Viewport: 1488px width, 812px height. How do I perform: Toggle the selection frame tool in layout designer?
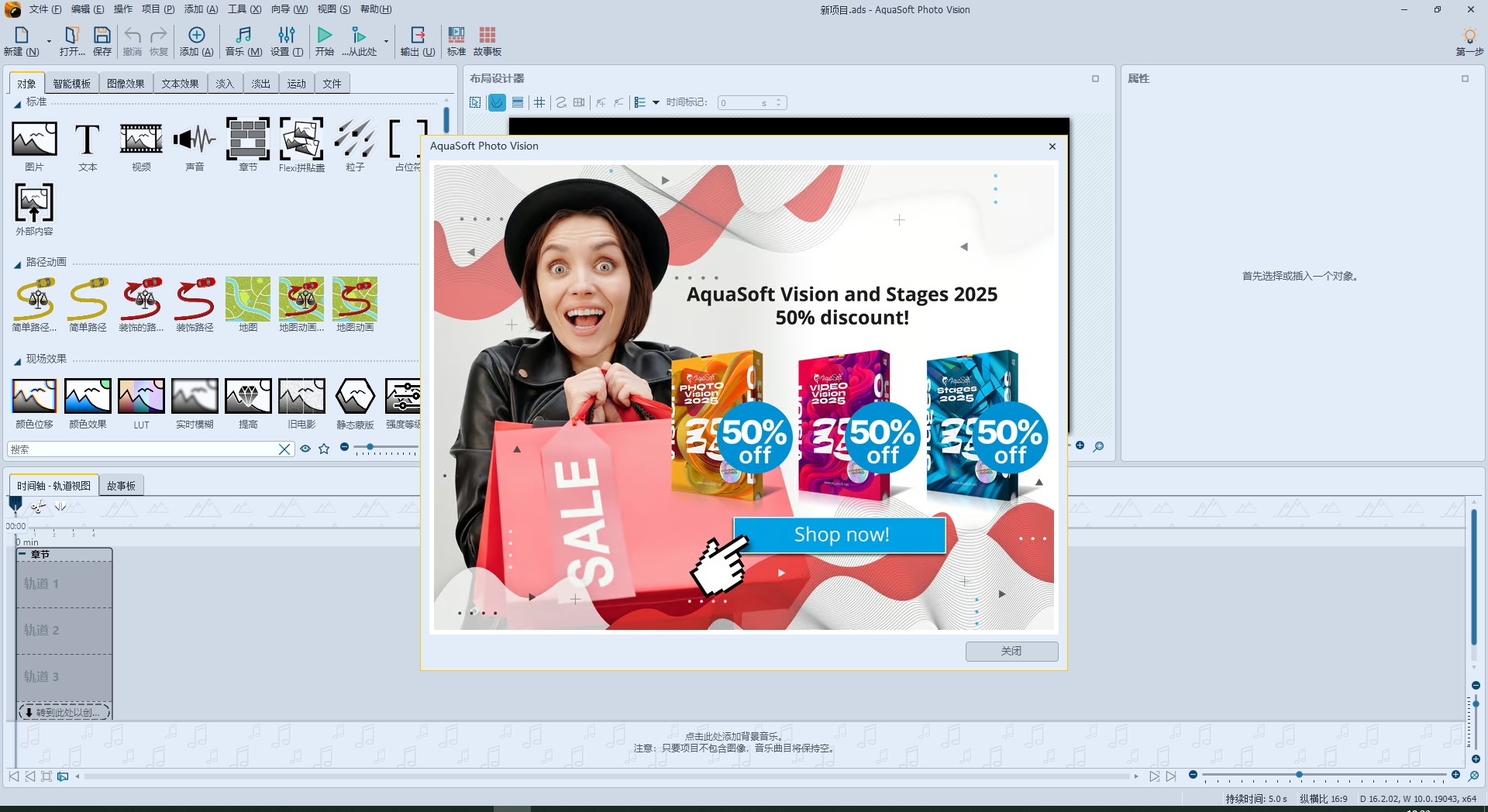[x=475, y=102]
